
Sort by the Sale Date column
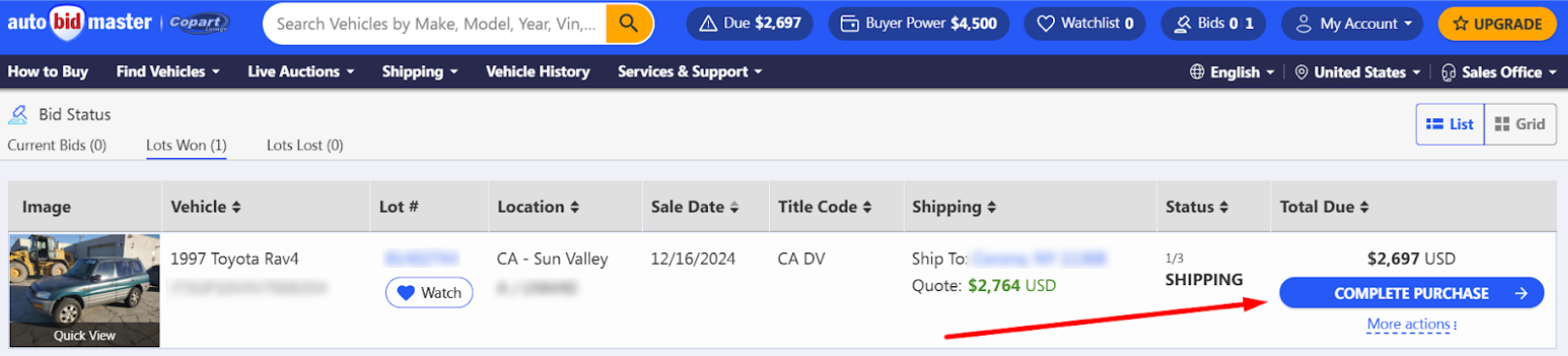pos(694,207)
